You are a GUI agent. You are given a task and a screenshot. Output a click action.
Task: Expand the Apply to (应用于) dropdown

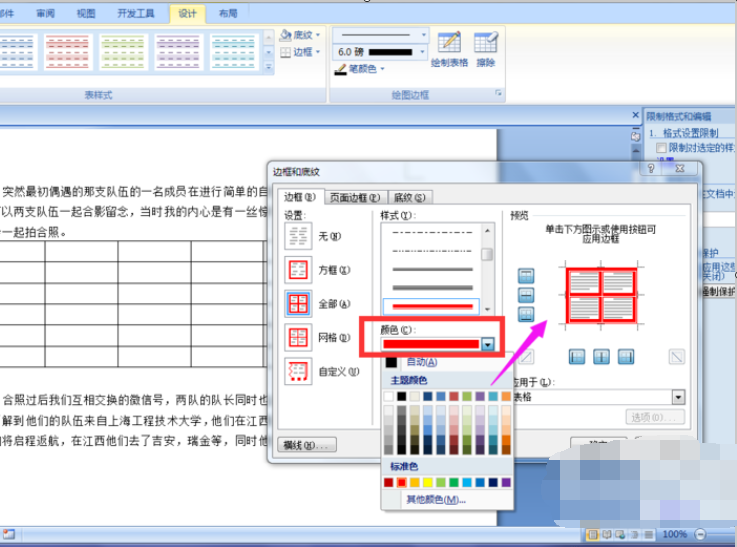(x=678, y=397)
